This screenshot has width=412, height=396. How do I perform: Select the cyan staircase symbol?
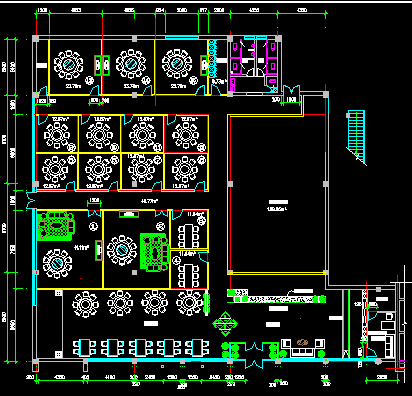(356, 136)
